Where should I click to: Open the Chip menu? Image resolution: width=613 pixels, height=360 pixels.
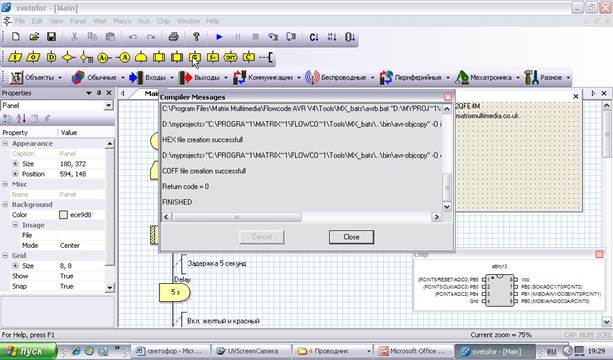pos(163,21)
